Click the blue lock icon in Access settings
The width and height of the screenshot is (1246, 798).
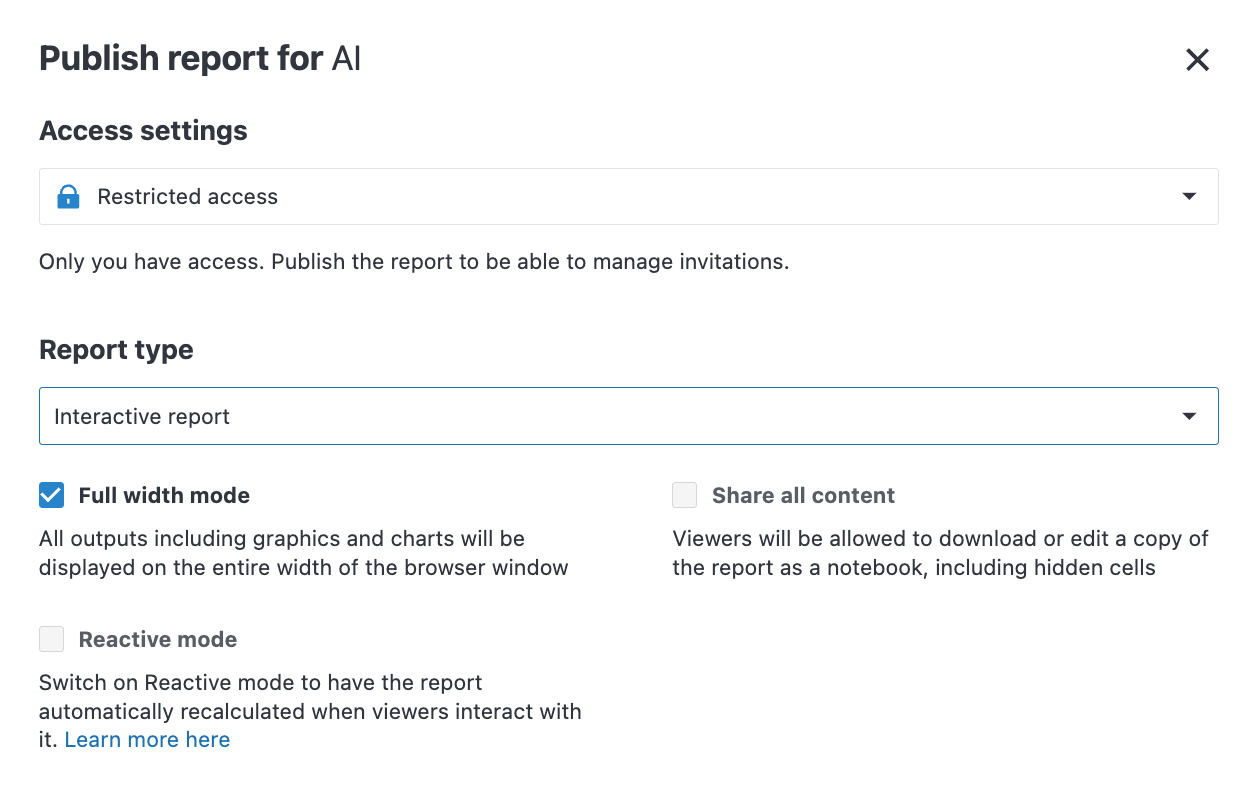point(68,196)
